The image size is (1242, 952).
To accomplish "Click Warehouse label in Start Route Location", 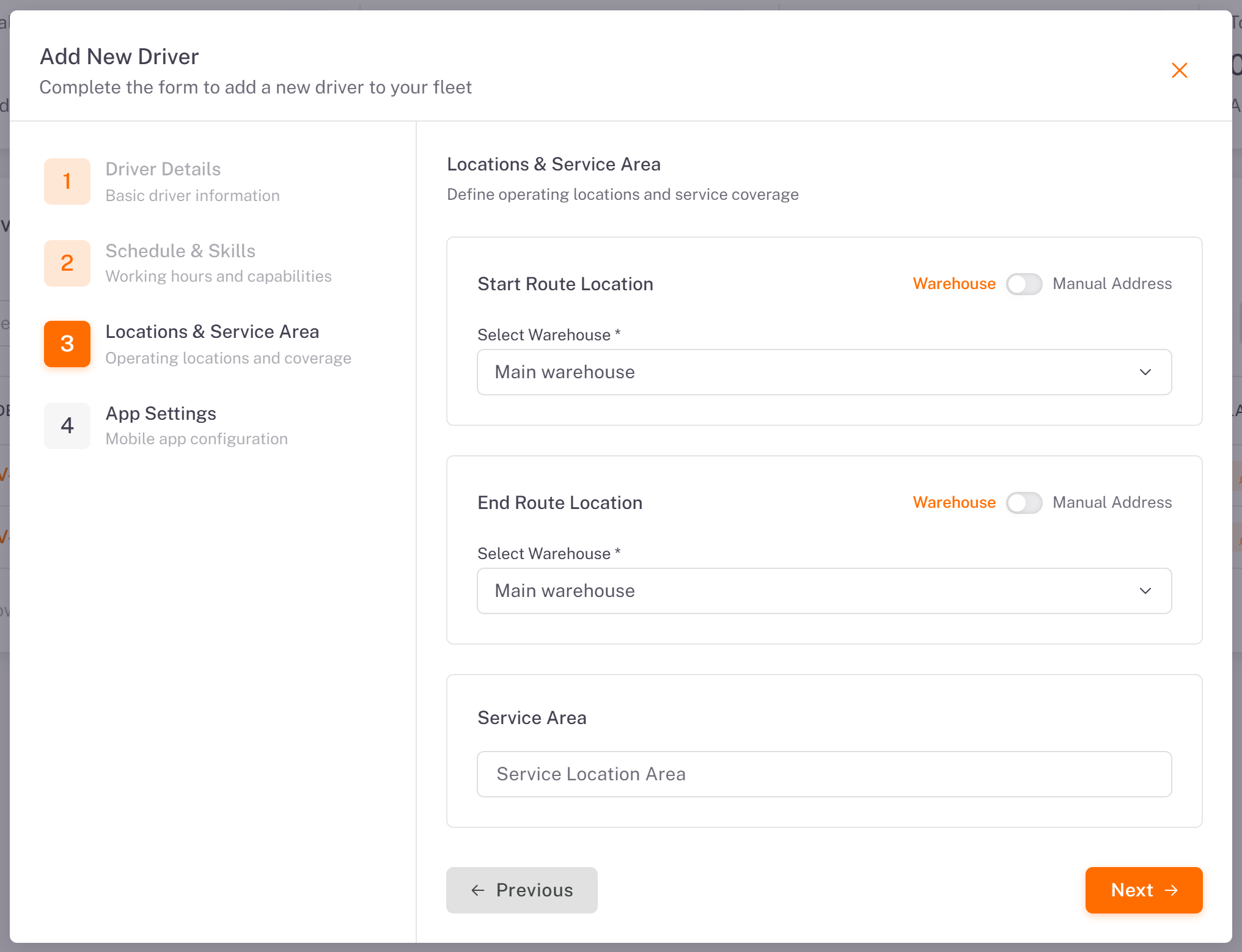I will coord(954,284).
